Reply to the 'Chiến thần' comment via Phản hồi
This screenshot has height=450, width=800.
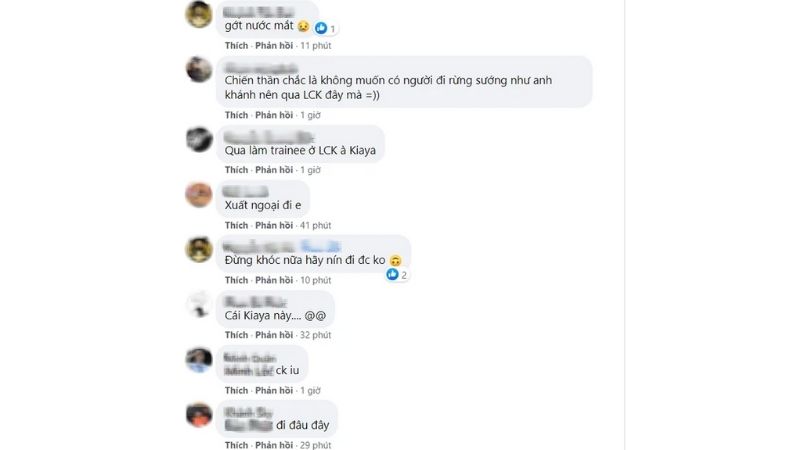[274, 115]
